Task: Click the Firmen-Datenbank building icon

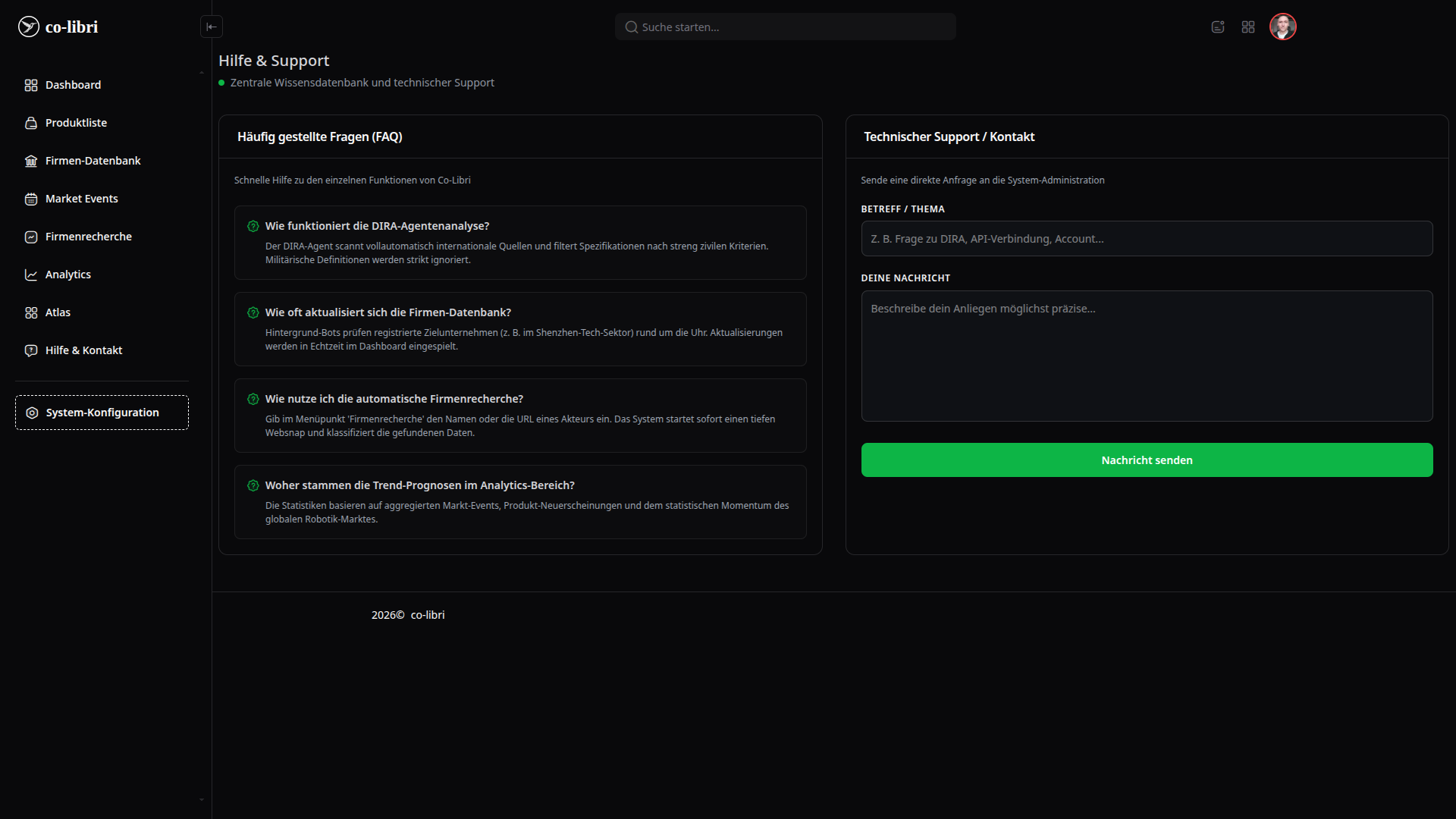Action: pos(31,161)
